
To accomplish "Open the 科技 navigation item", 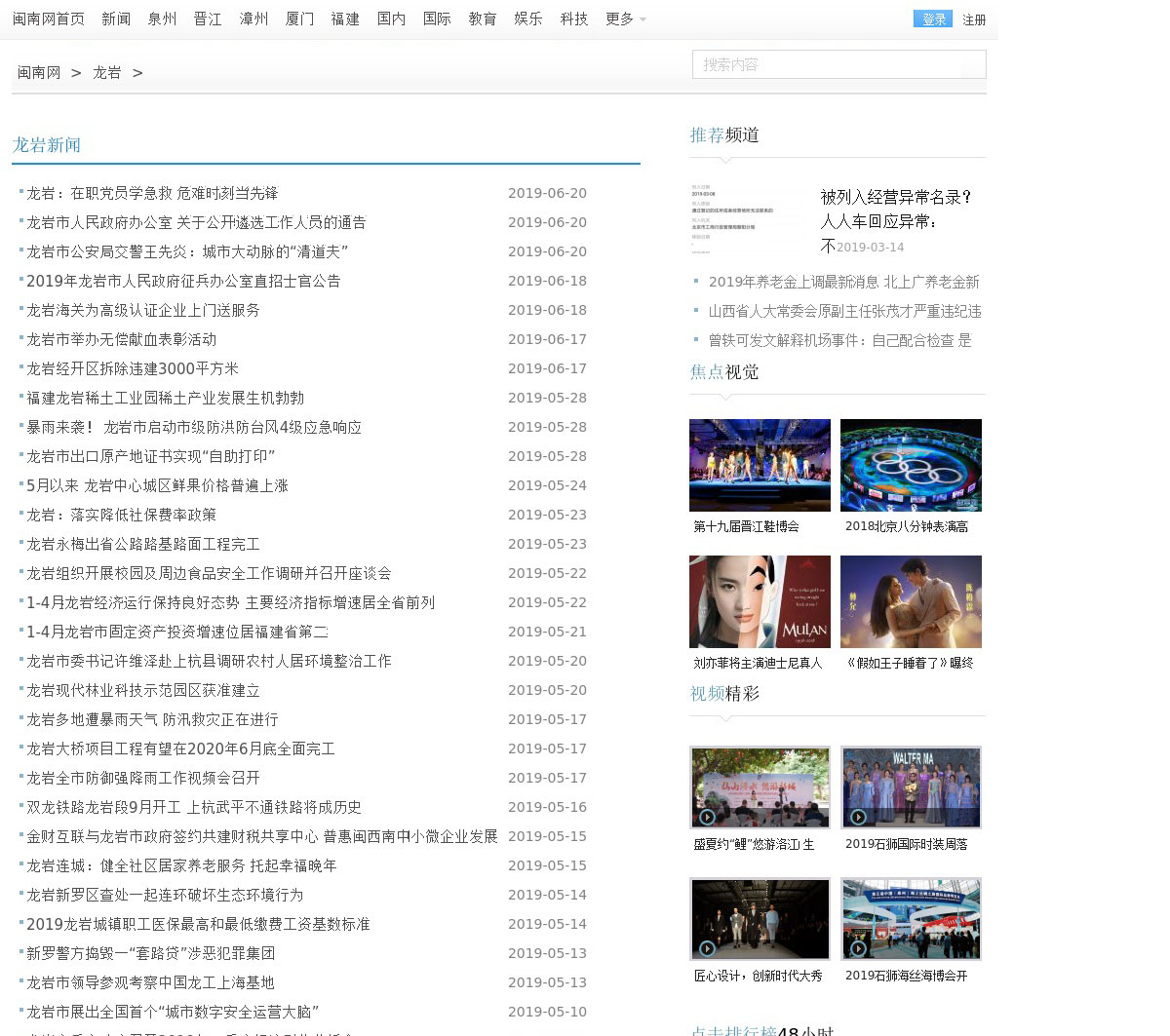I will tap(574, 19).
